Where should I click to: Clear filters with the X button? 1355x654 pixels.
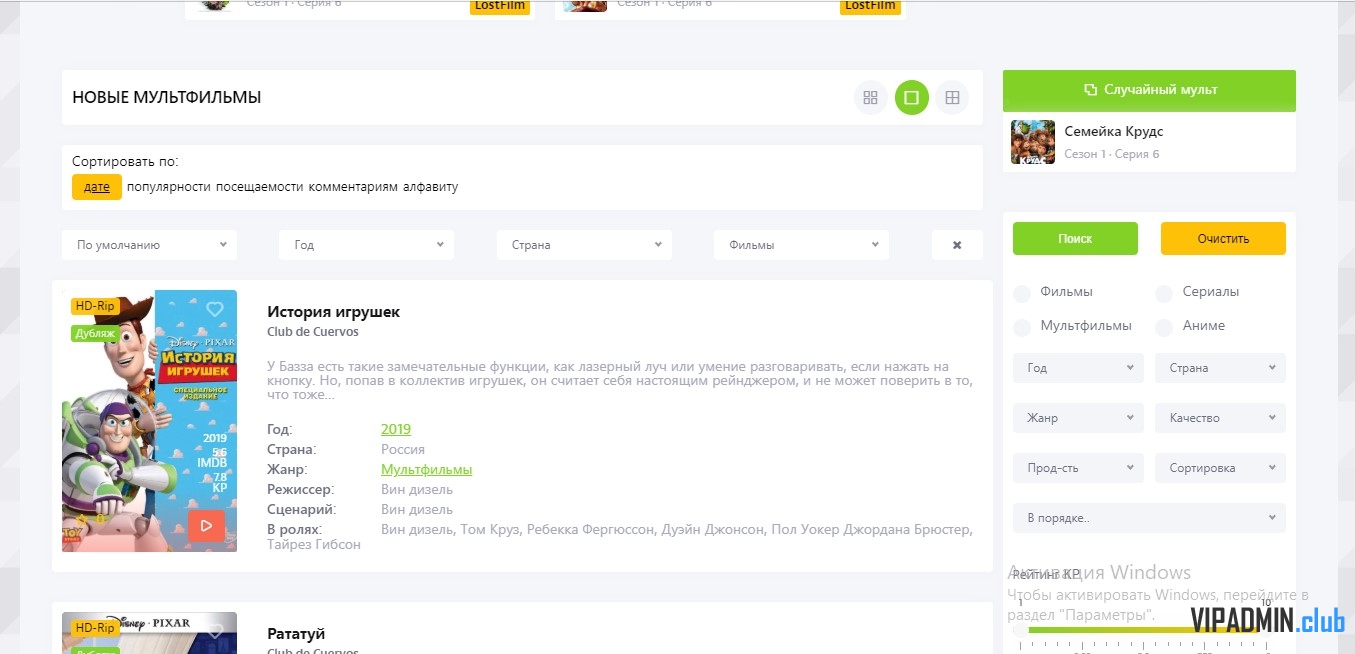pos(957,245)
